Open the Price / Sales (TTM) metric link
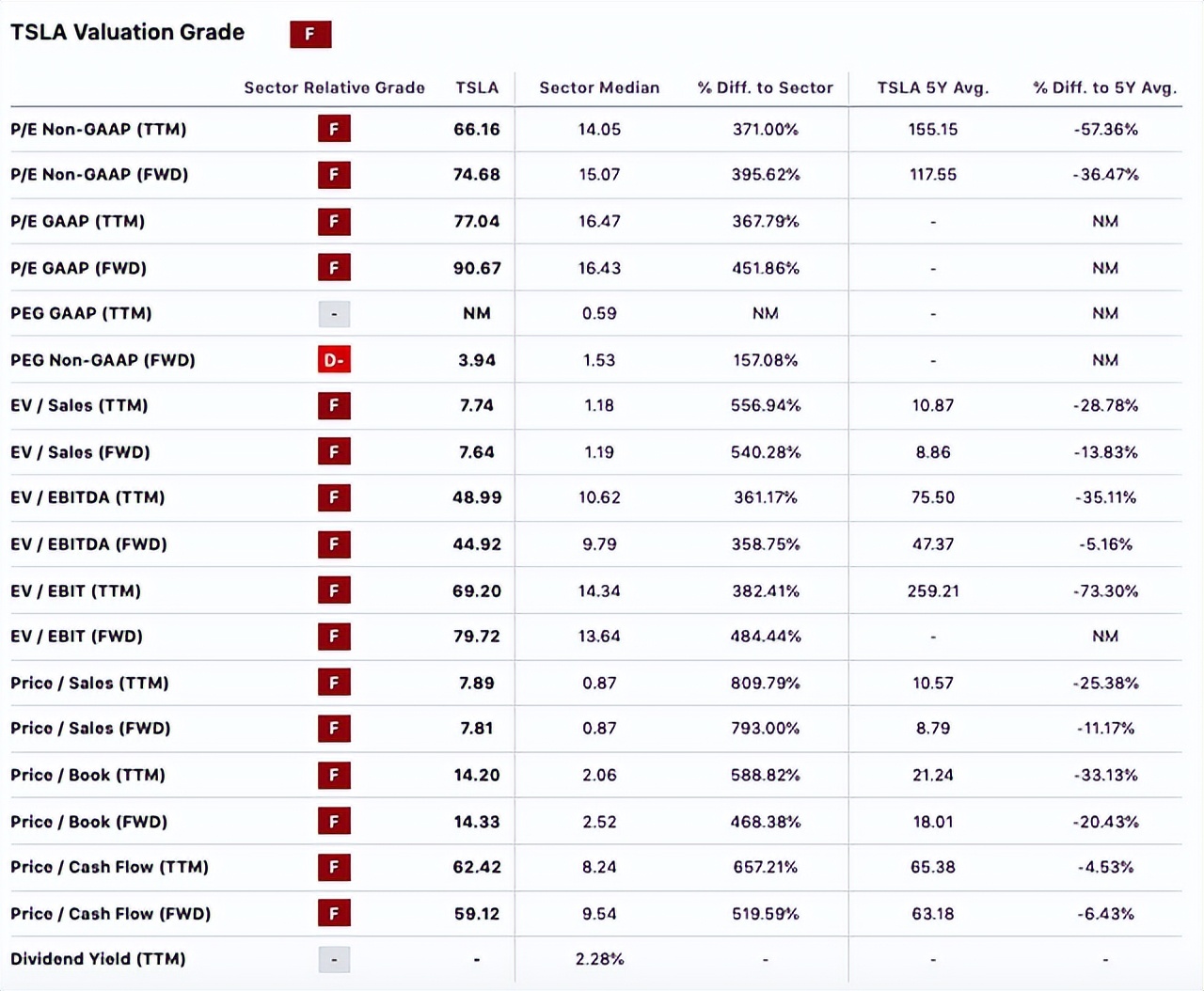 pyautogui.click(x=89, y=684)
